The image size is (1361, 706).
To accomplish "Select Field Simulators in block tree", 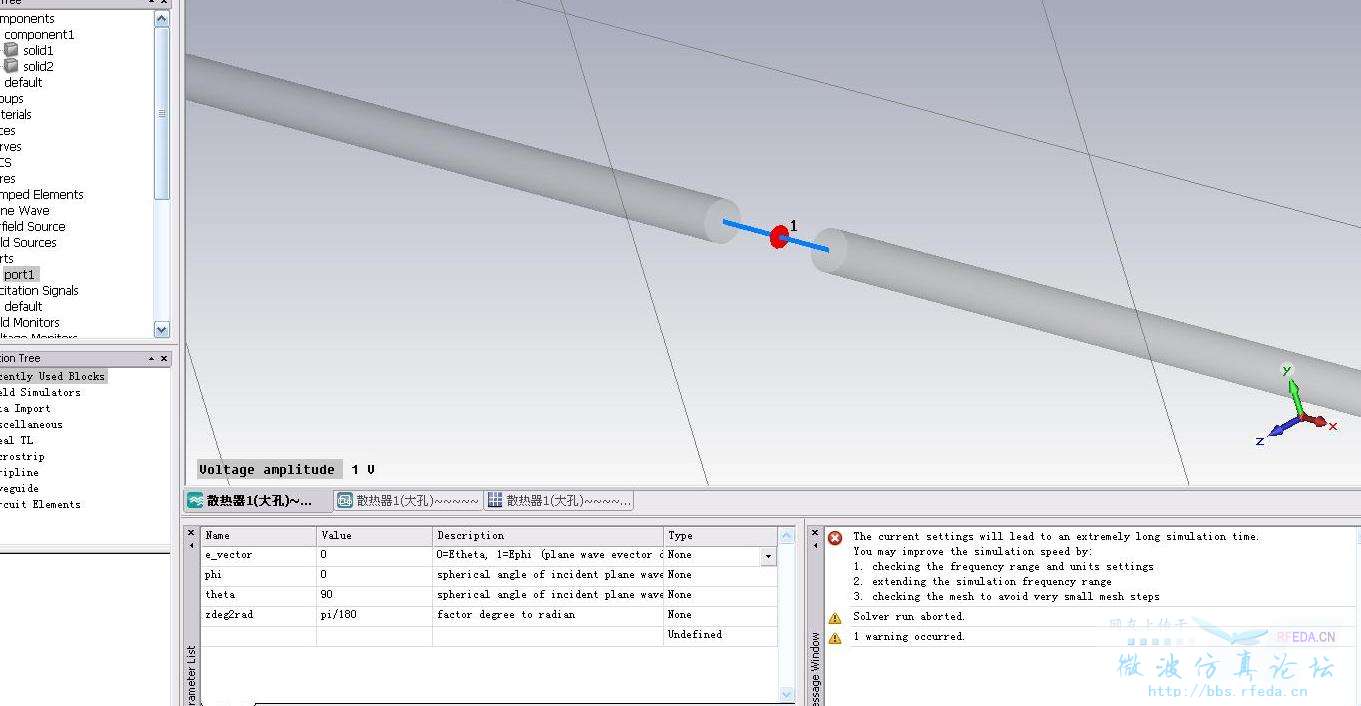I will [x=40, y=392].
